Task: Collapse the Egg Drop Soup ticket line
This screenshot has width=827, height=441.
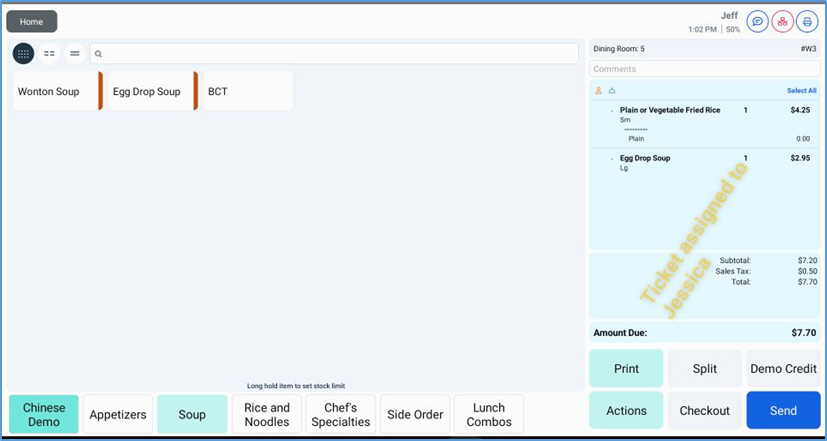Action: (x=611, y=158)
